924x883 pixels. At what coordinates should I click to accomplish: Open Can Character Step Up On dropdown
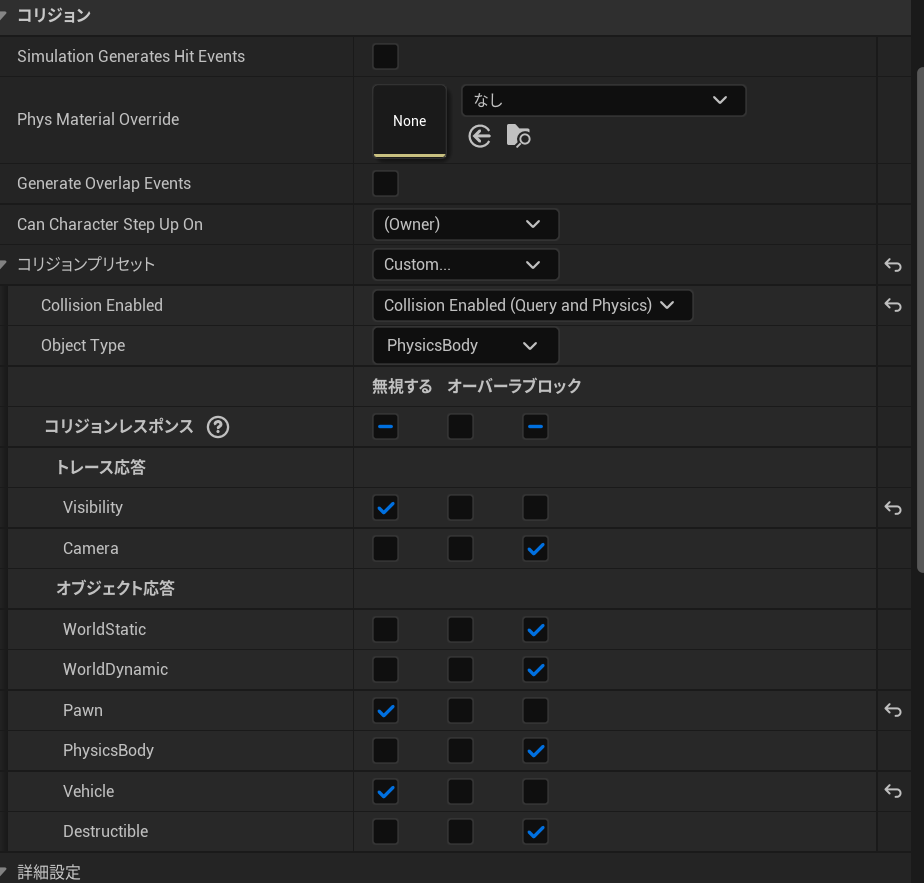466,225
